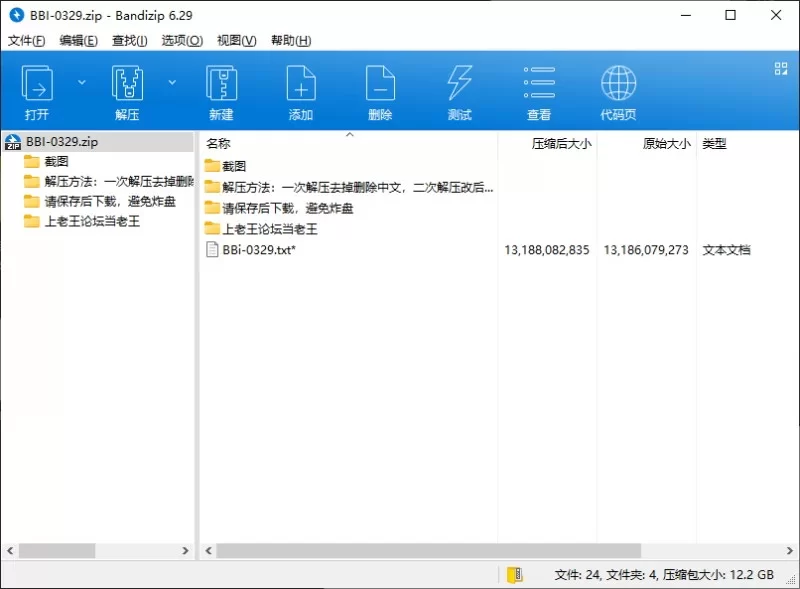
Task: Expand the 打开 dropdown arrow
Action: coord(82,82)
